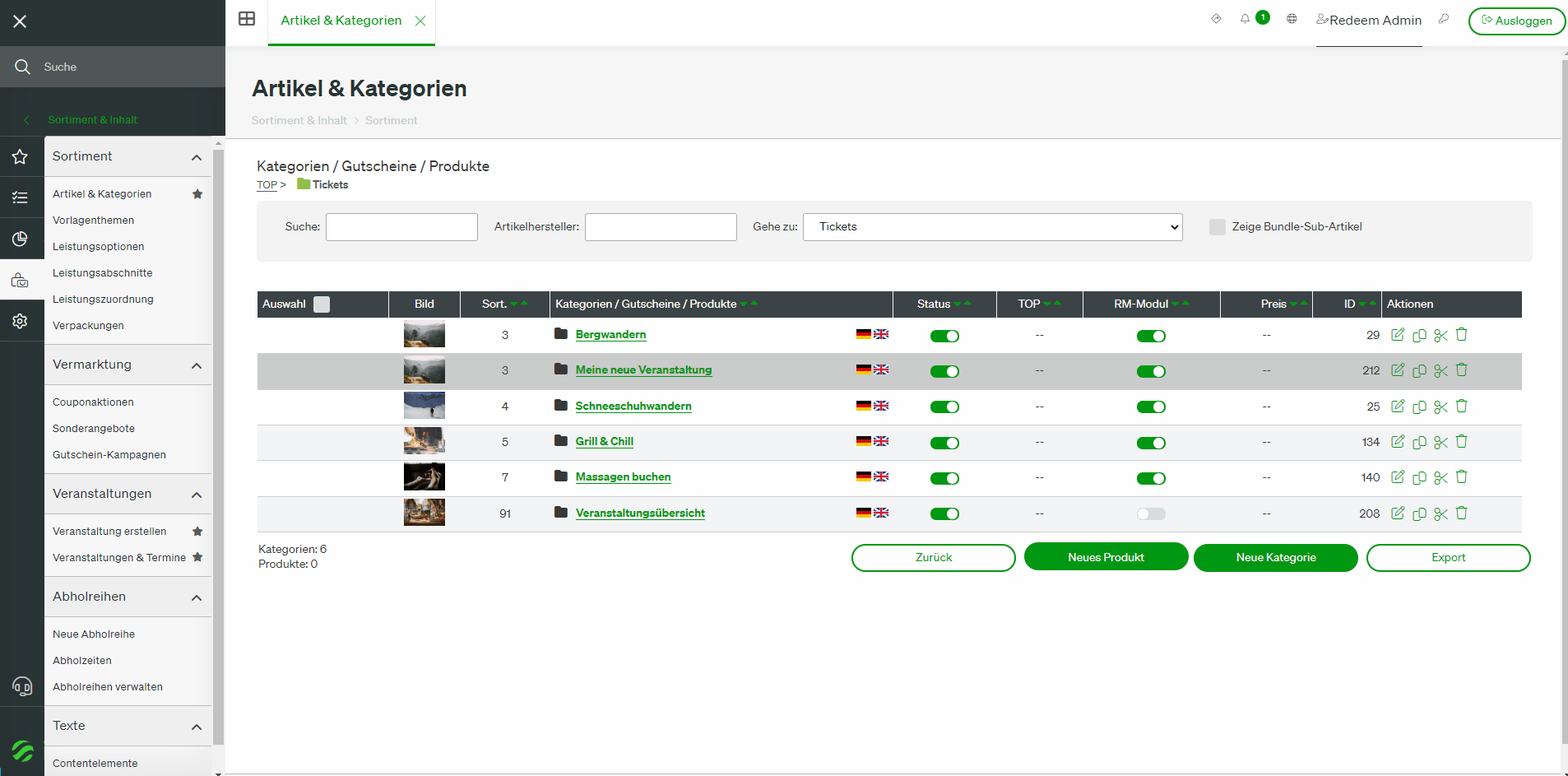Open the support headset icon in sidebar
Image resolution: width=1568 pixels, height=776 pixels.
coord(22,685)
